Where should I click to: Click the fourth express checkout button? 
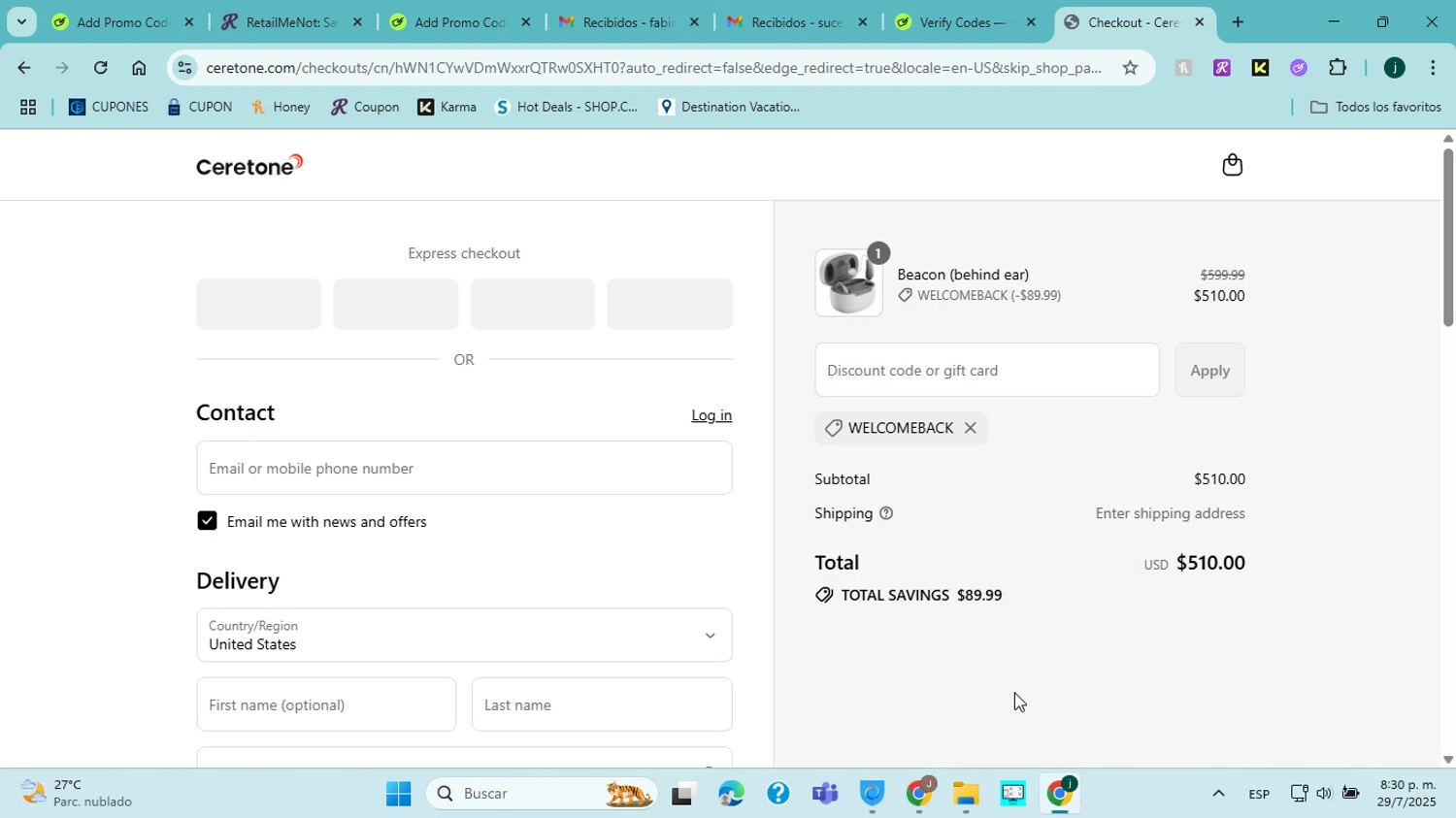point(670,304)
